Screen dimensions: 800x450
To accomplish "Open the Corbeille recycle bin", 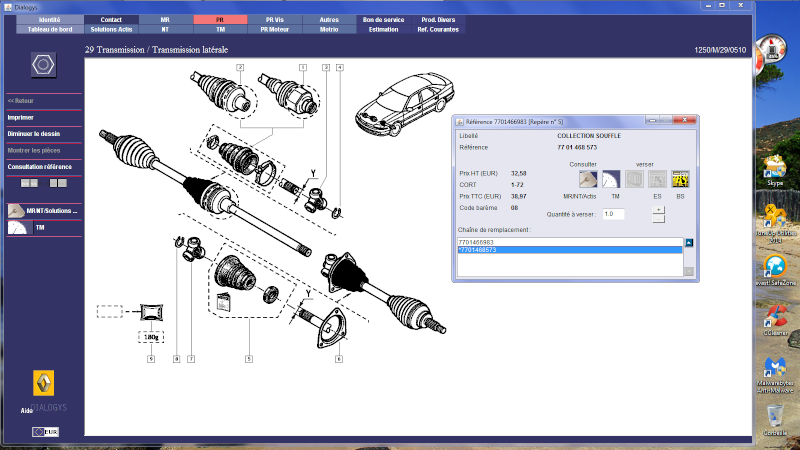I will pos(775,420).
